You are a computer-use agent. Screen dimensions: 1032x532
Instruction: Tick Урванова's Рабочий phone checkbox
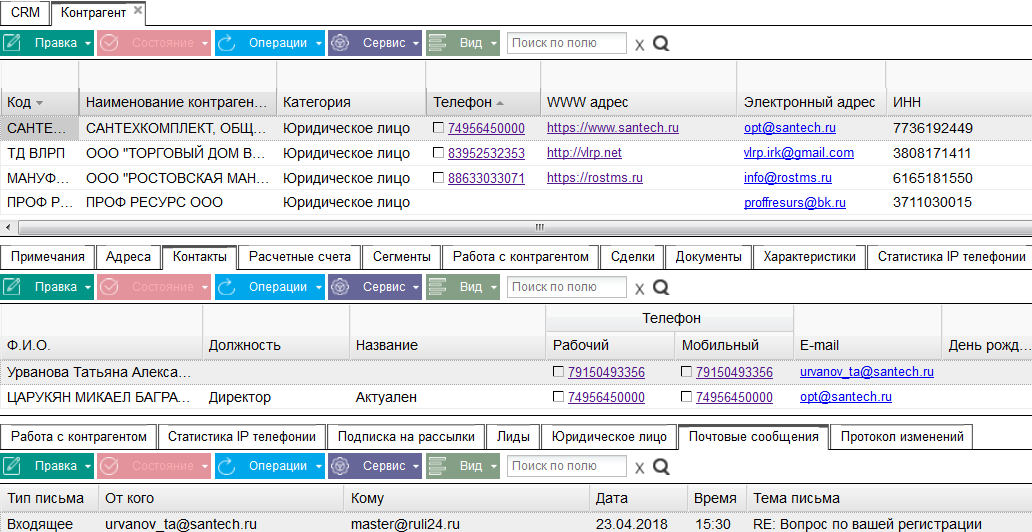558,371
